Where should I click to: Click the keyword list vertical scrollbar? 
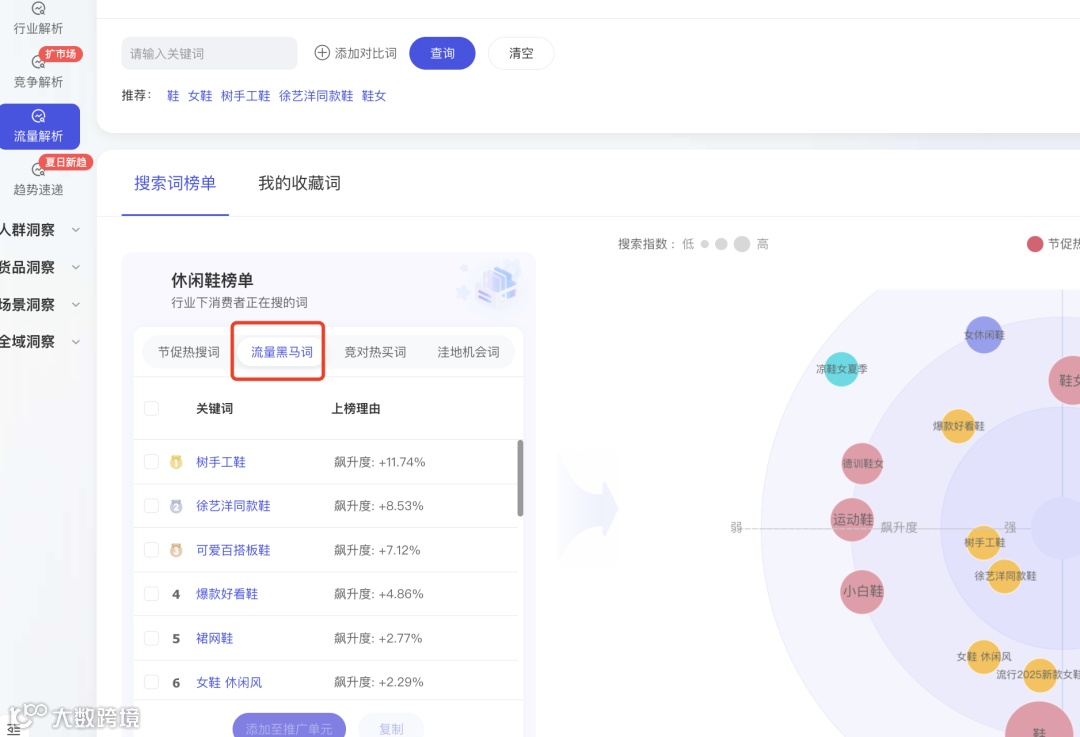click(x=520, y=478)
